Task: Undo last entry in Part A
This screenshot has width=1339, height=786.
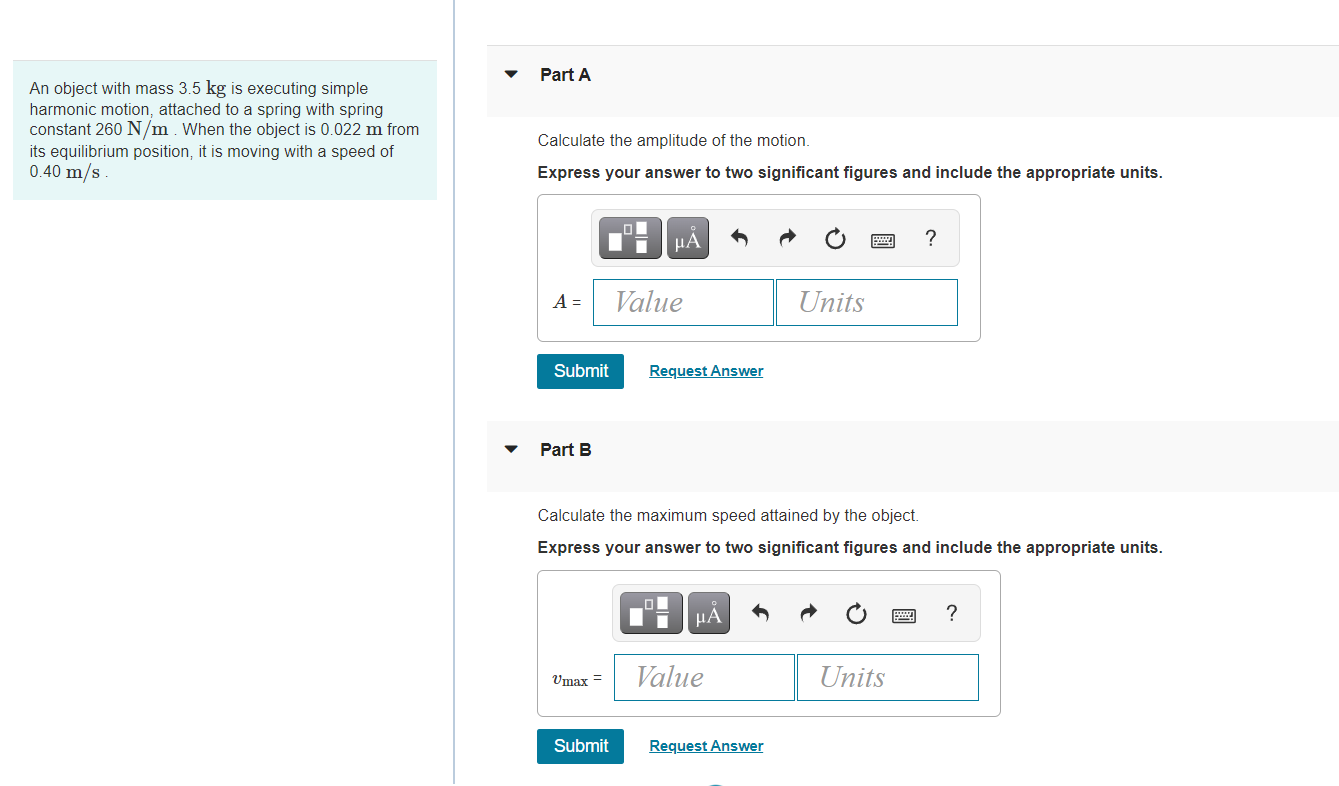Action: [x=739, y=238]
